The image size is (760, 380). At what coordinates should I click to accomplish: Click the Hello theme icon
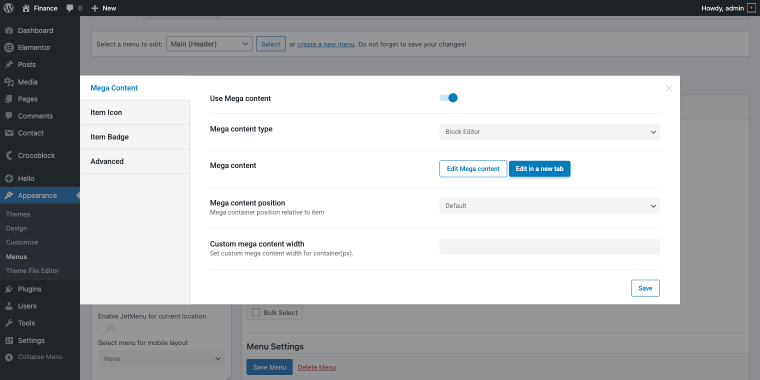point(8,178)
